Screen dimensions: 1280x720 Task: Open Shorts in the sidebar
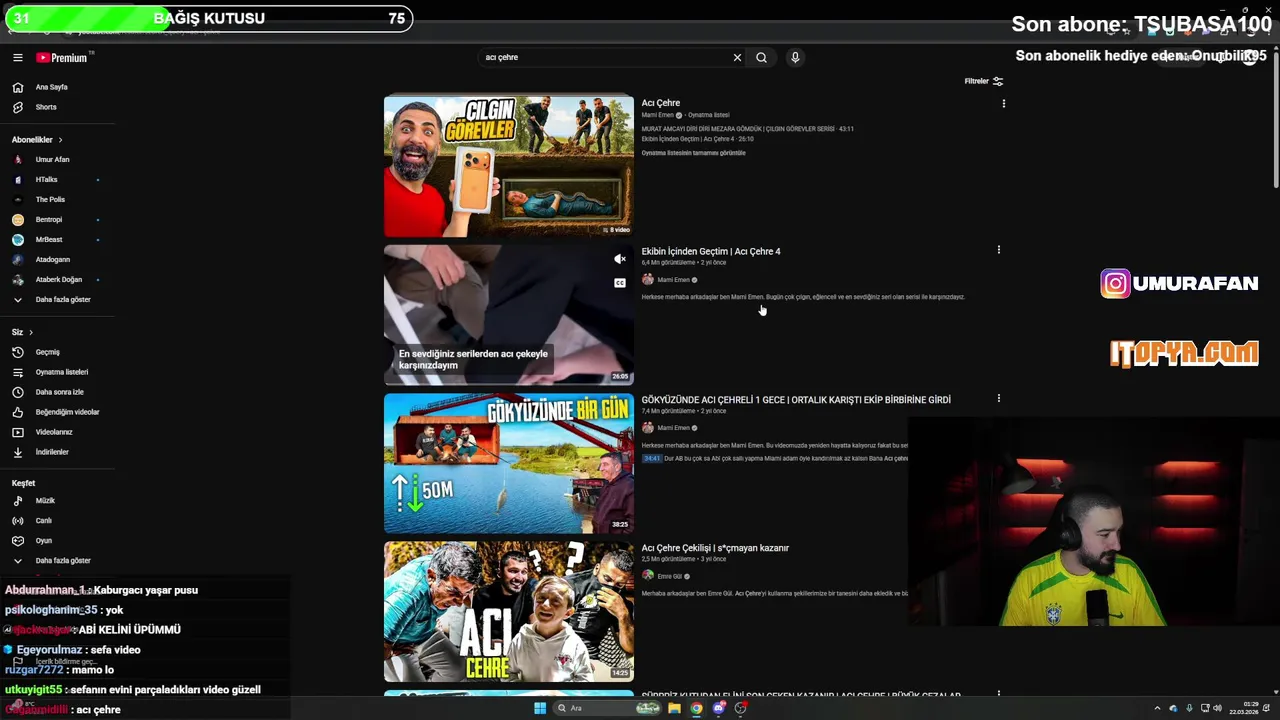46,107
